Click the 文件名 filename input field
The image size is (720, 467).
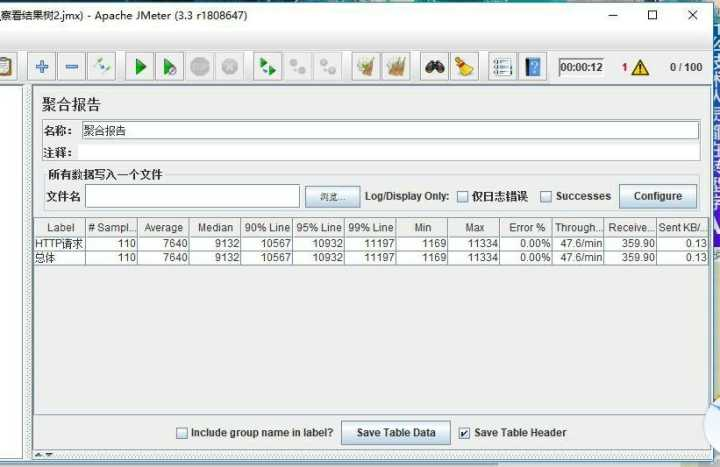tap(192, 197)
